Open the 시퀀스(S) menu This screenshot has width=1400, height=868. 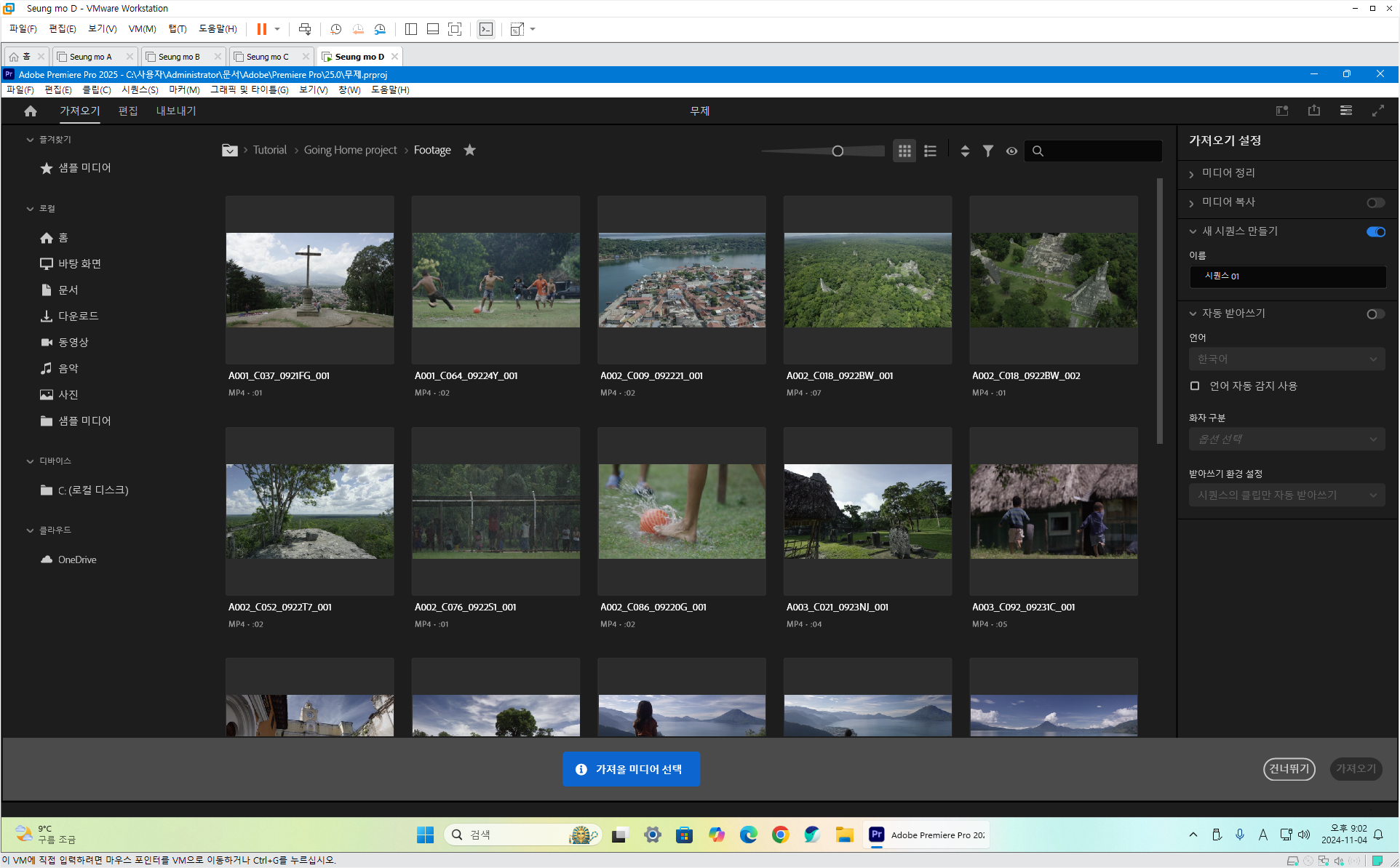coord(140,89)
